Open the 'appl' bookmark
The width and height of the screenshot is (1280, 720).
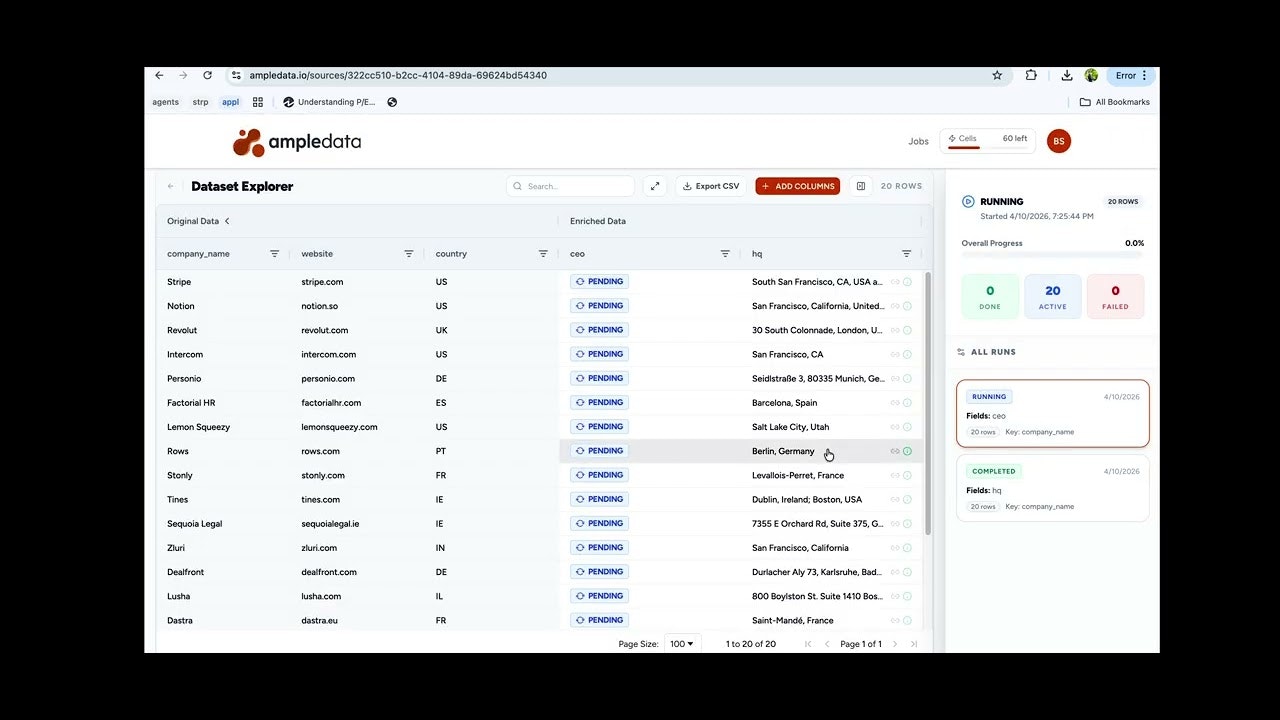click(x=231, y=102)
